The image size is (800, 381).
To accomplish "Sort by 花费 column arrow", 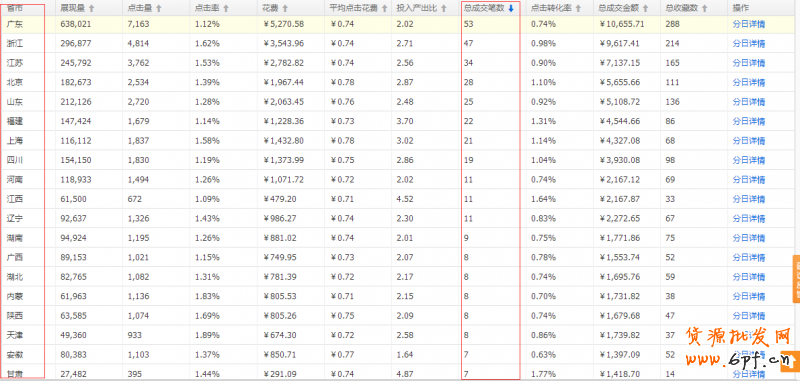I will coord(285,9).
